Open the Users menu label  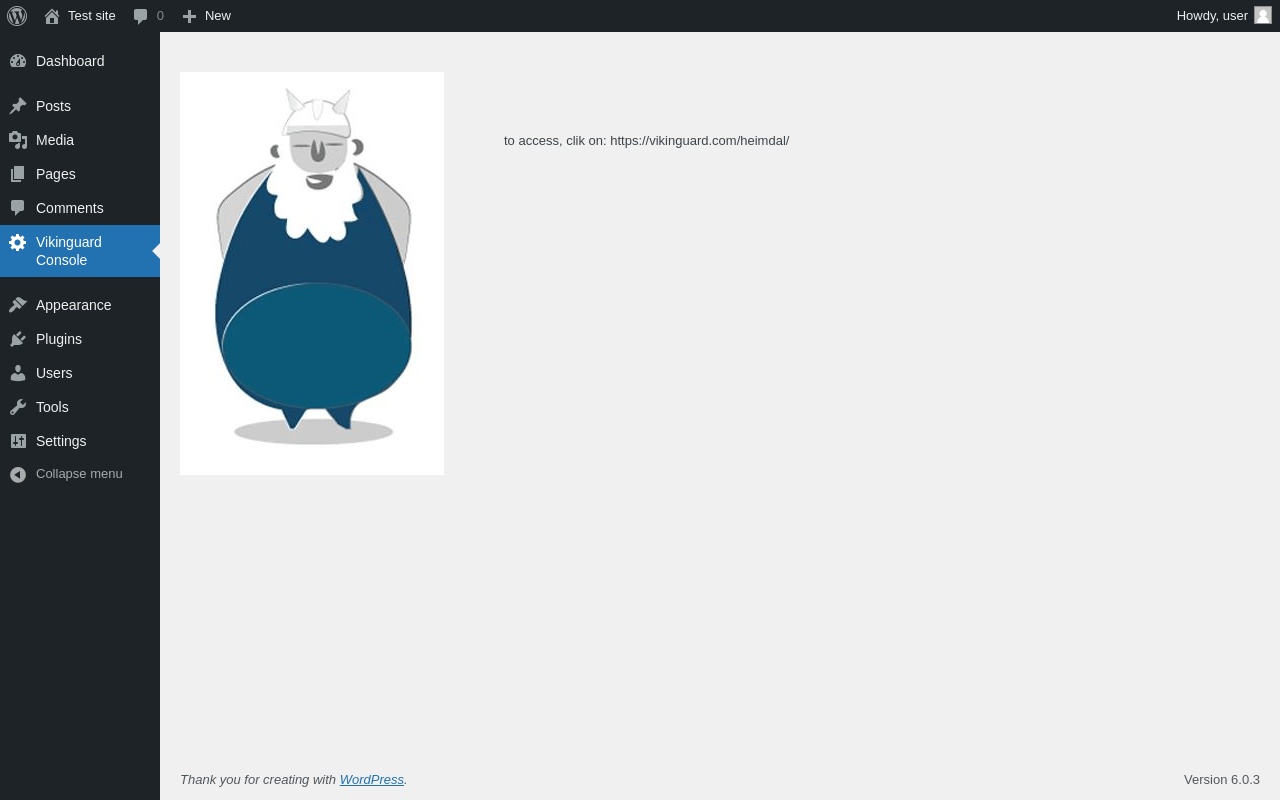(x=54, y=373)
